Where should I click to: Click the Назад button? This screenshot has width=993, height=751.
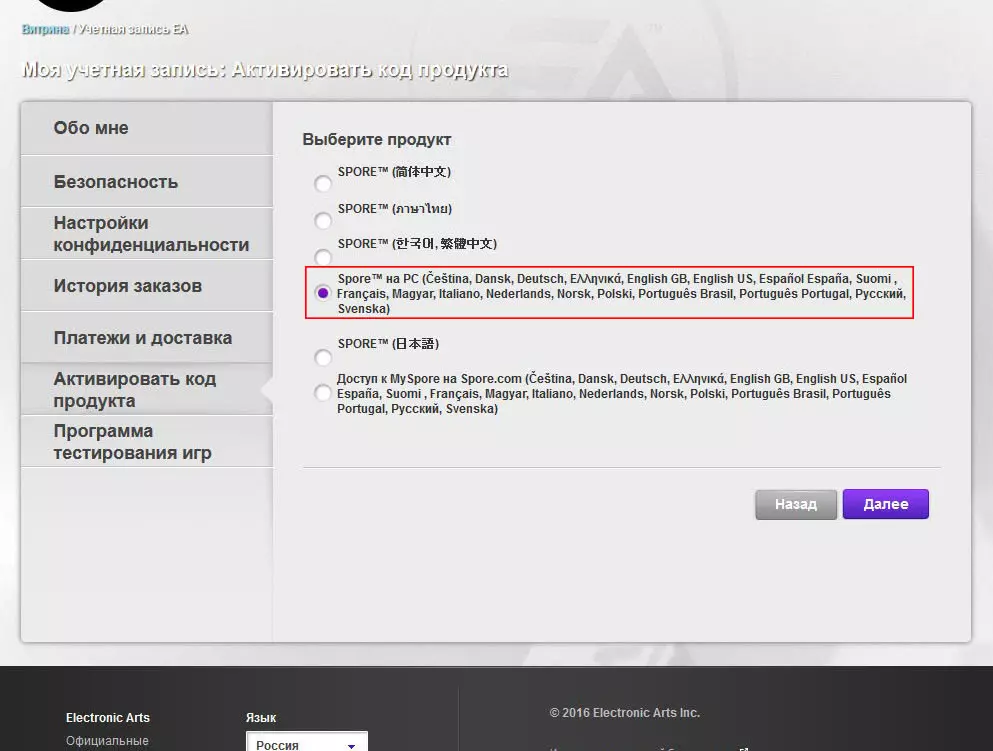pyautogui.click(x=795, y=504)
